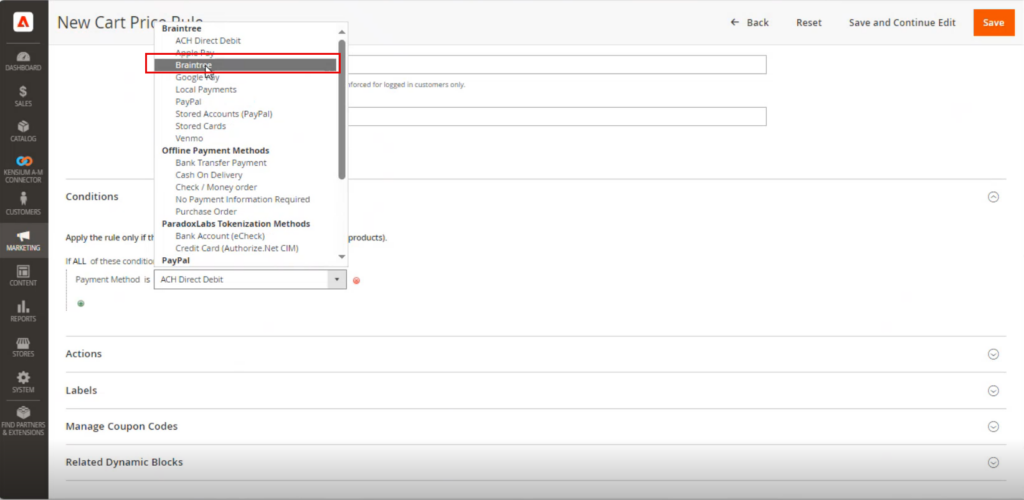Click the 'is' operator link

click(x=147, y=279)
